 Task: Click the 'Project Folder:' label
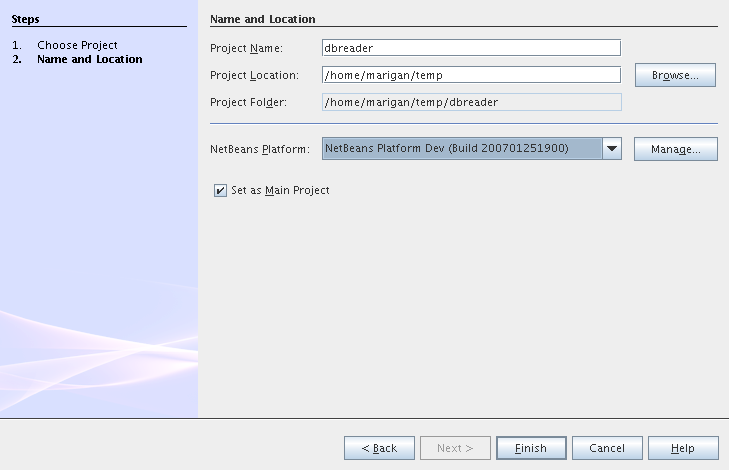pos(249,102)
